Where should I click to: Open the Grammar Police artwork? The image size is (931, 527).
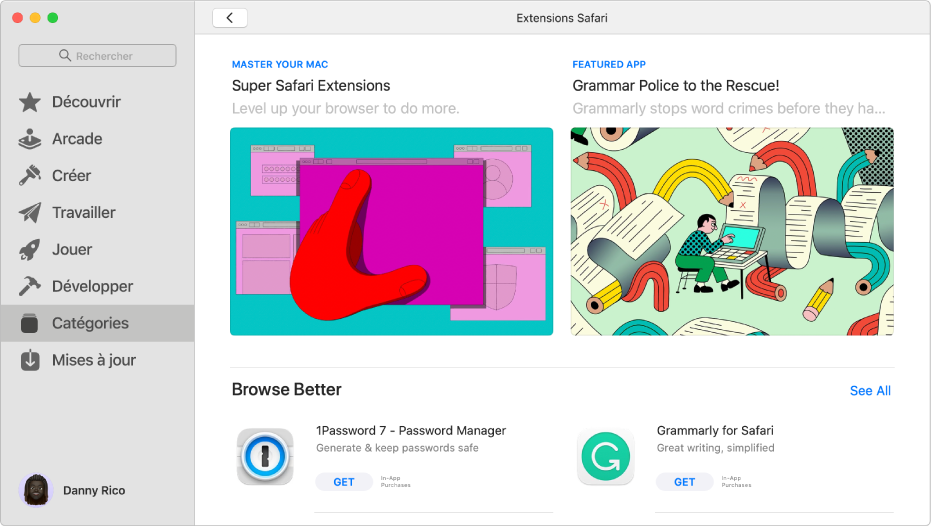(x=732, y=231)
